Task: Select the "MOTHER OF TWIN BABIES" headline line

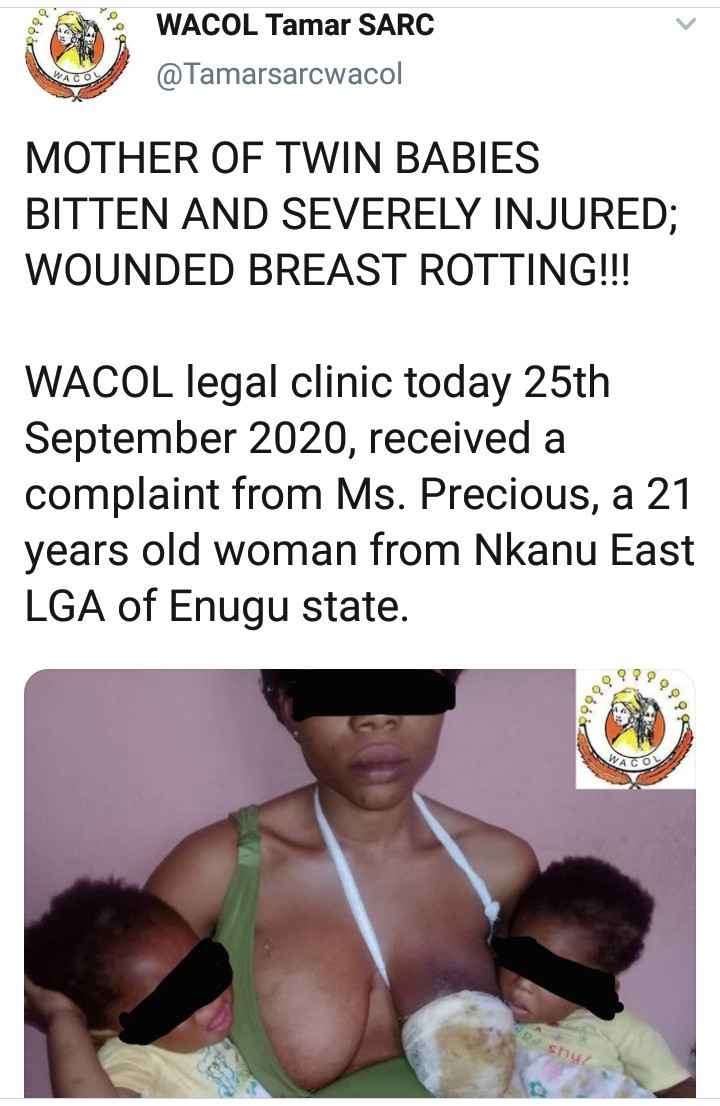Action: click(x=282, y=158)
